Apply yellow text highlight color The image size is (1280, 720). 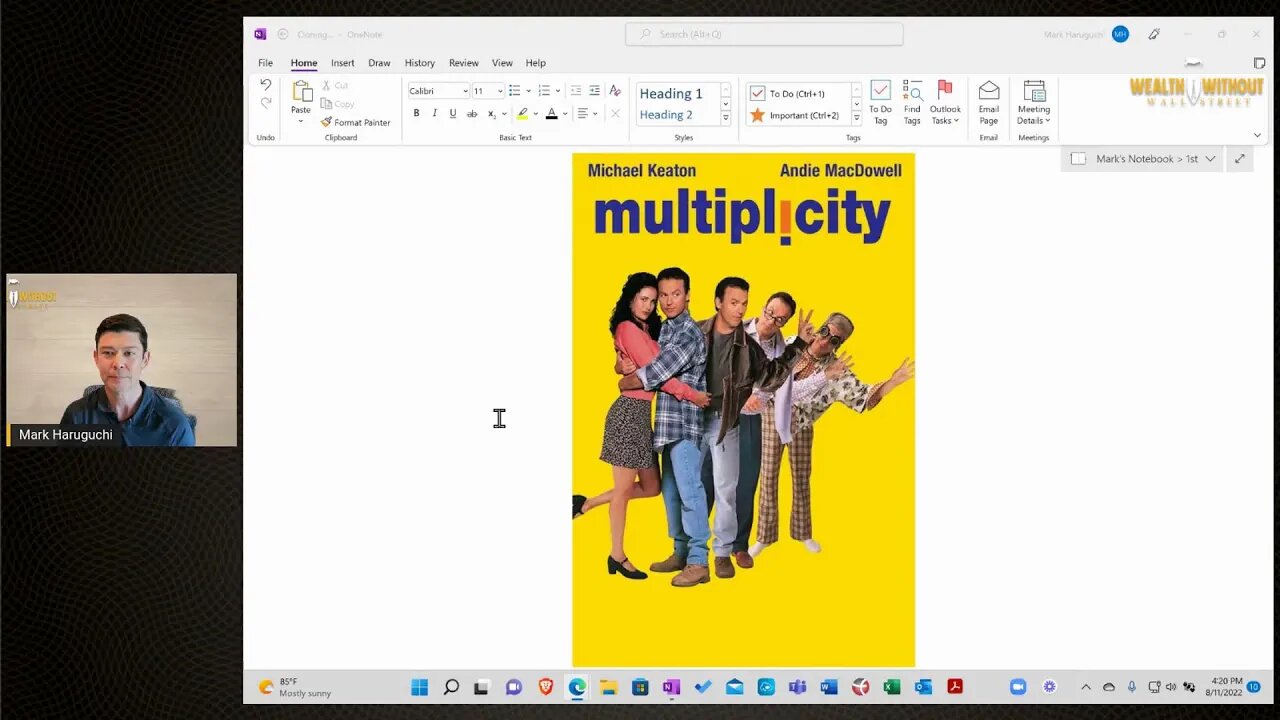coord(522,114)
